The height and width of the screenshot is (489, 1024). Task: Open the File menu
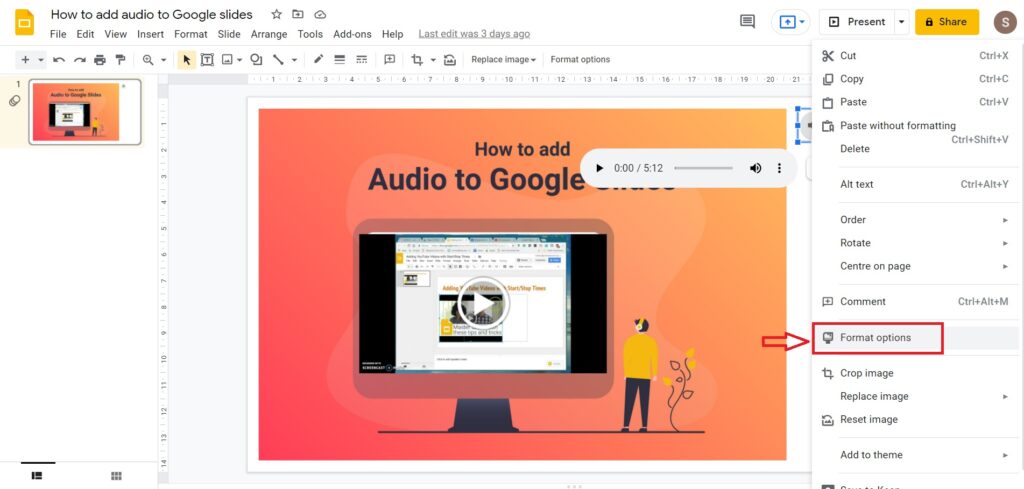tap(58, 34)
